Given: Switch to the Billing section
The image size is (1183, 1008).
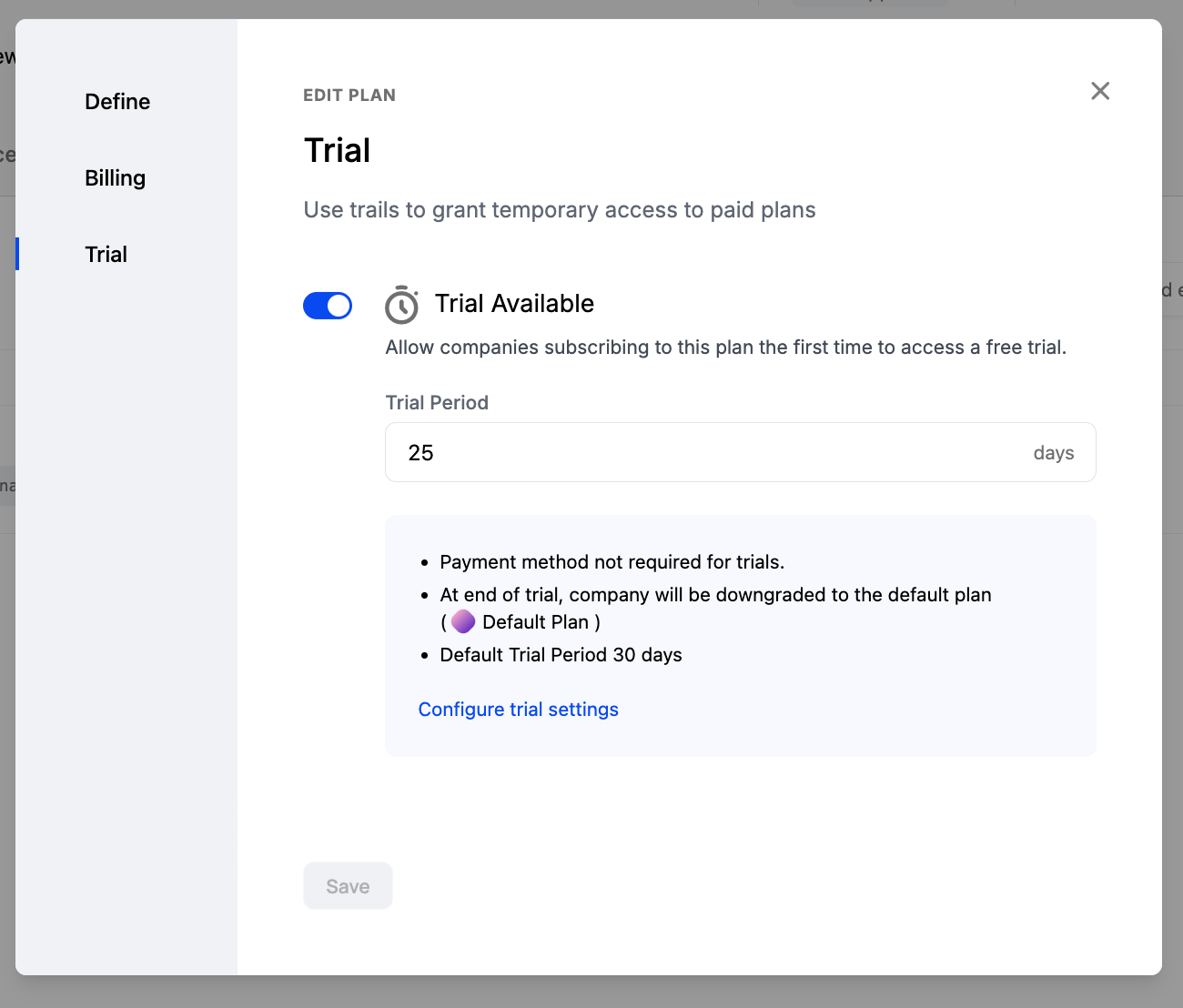Looking at the screenshot, I should click(116, 178).
